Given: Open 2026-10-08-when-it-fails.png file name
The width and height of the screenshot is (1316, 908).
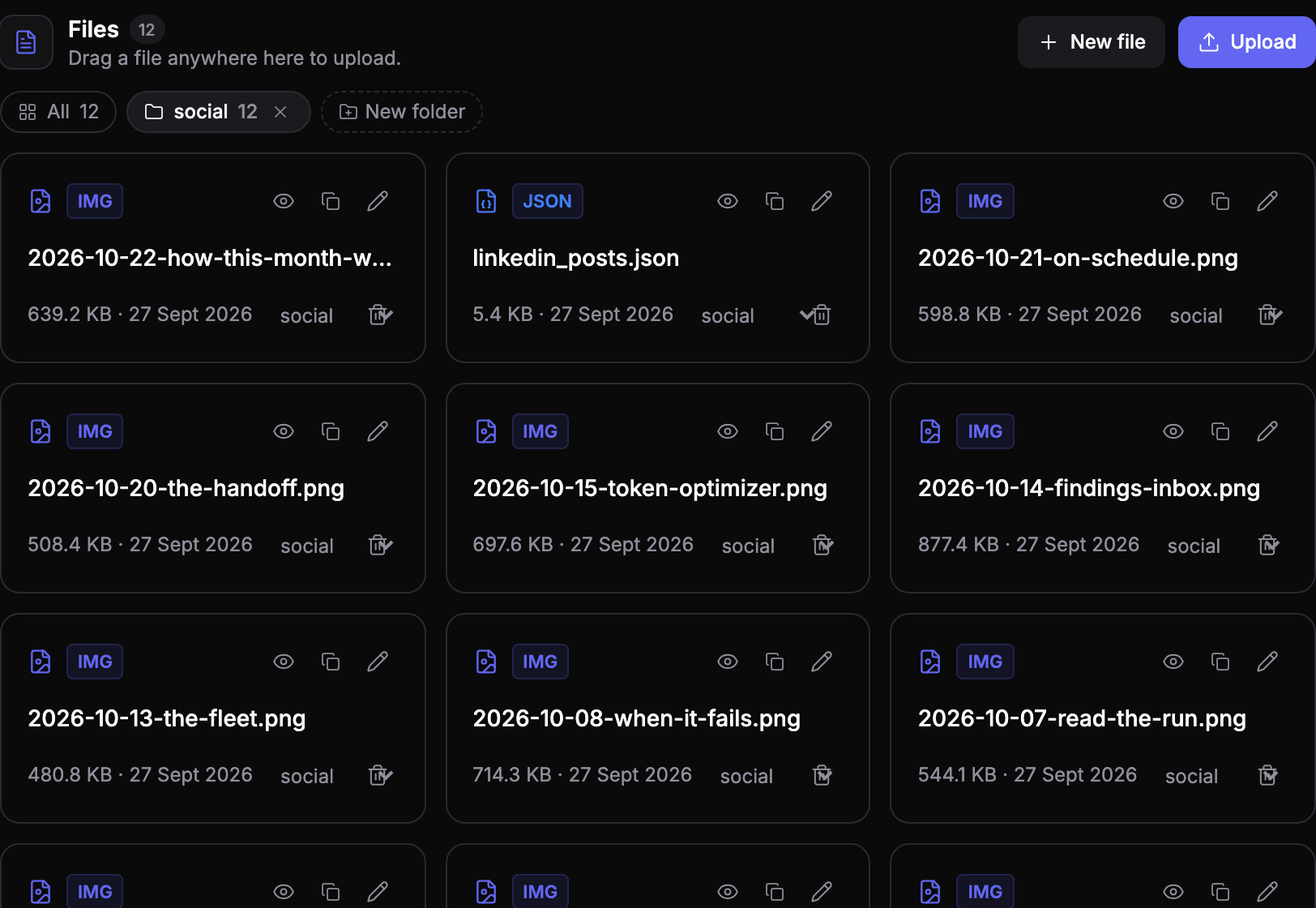Looking at the screenshot, I should tap(637, 718).
